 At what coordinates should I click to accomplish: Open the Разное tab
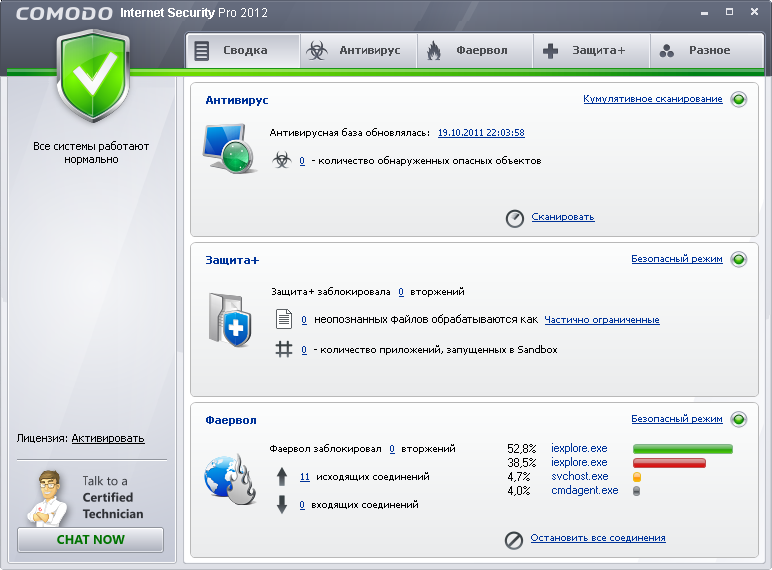click(707, 50)
